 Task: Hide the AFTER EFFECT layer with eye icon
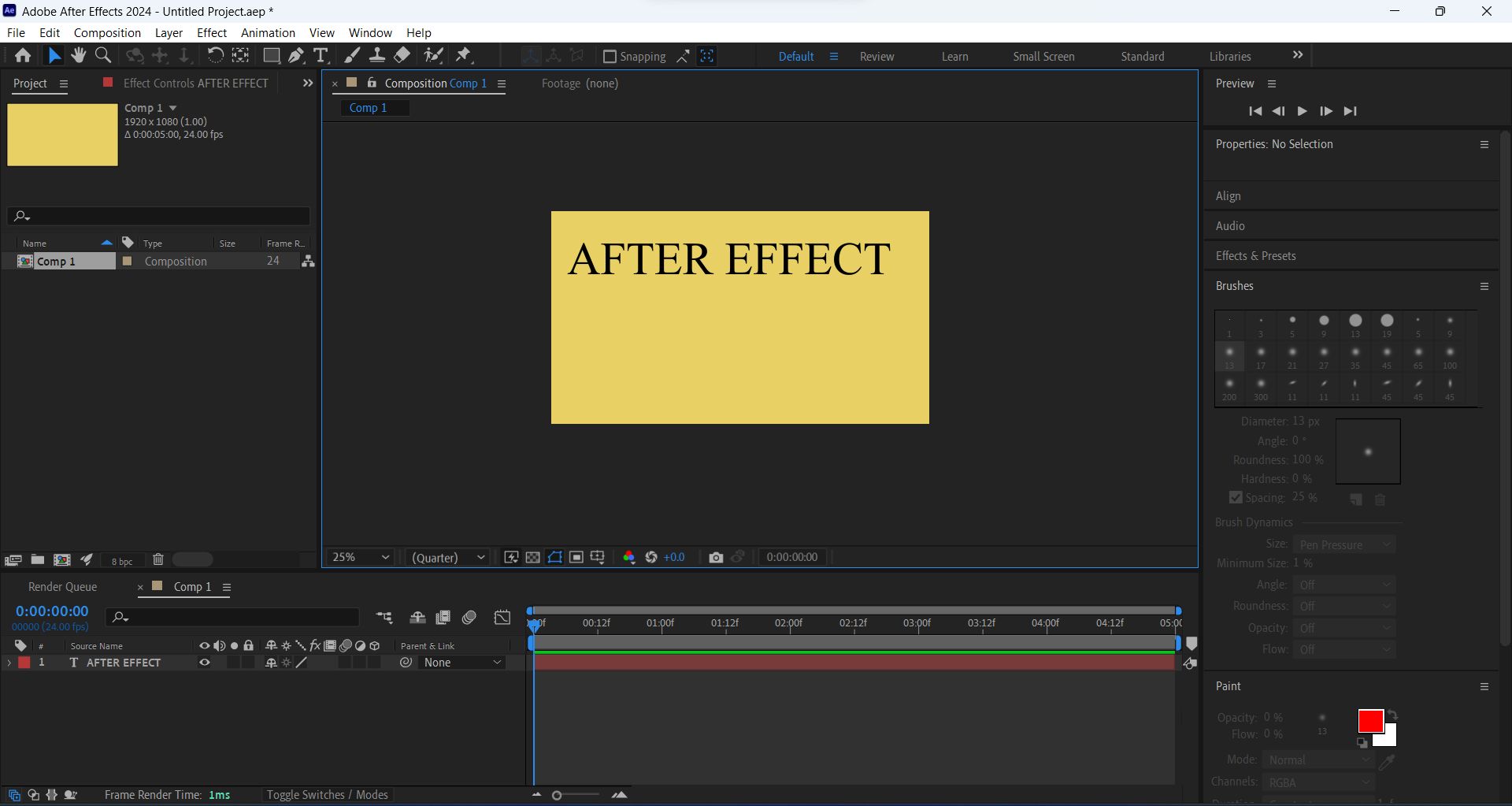coord(205,663)
